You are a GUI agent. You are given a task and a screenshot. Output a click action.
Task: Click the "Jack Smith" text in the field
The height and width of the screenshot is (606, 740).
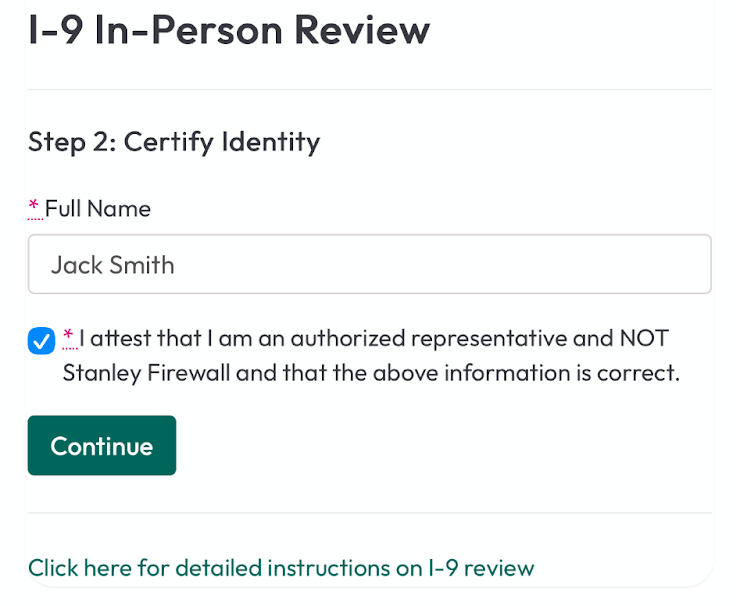[113, 265]
